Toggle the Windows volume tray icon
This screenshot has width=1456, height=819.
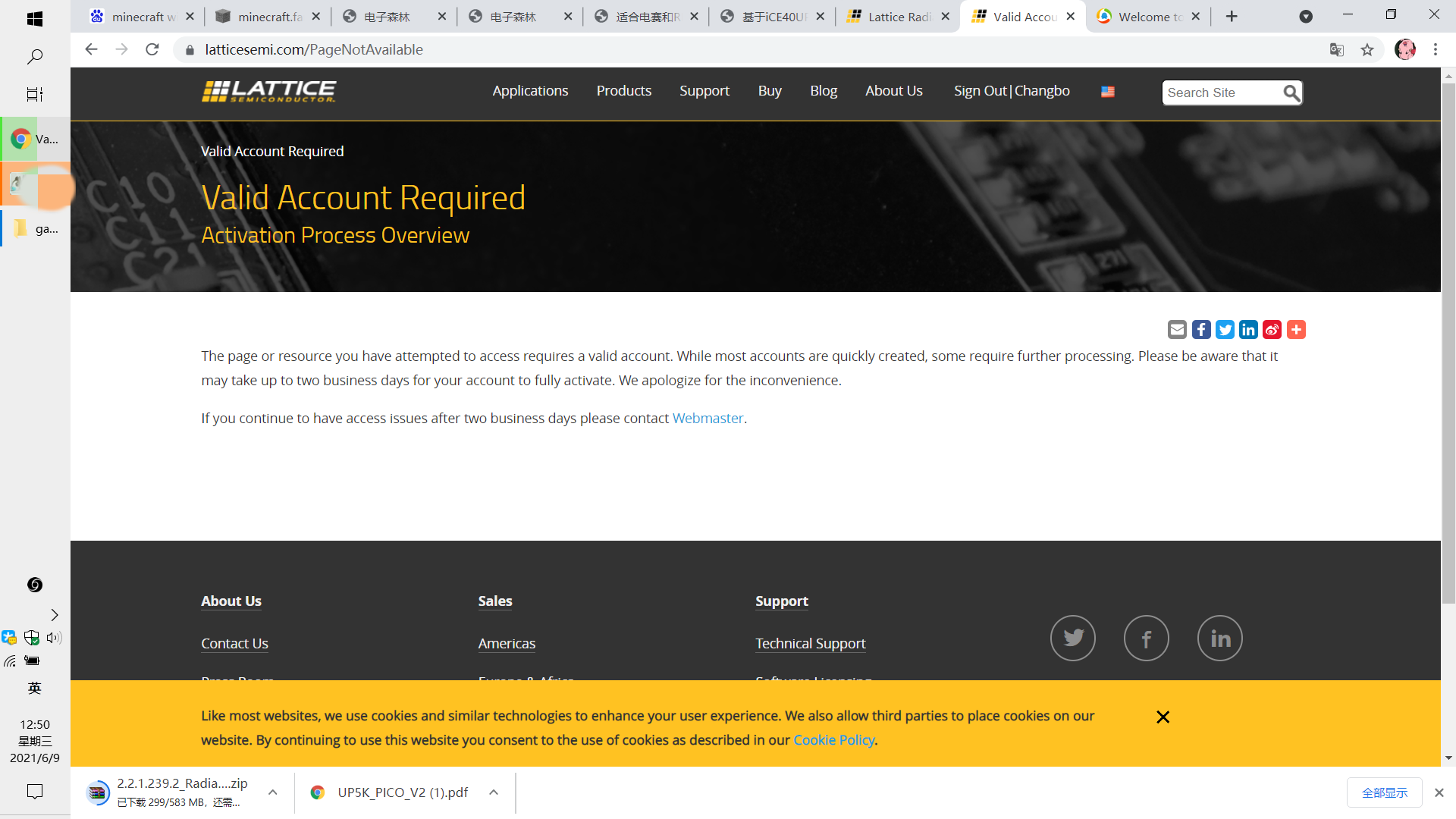(54, 638)
